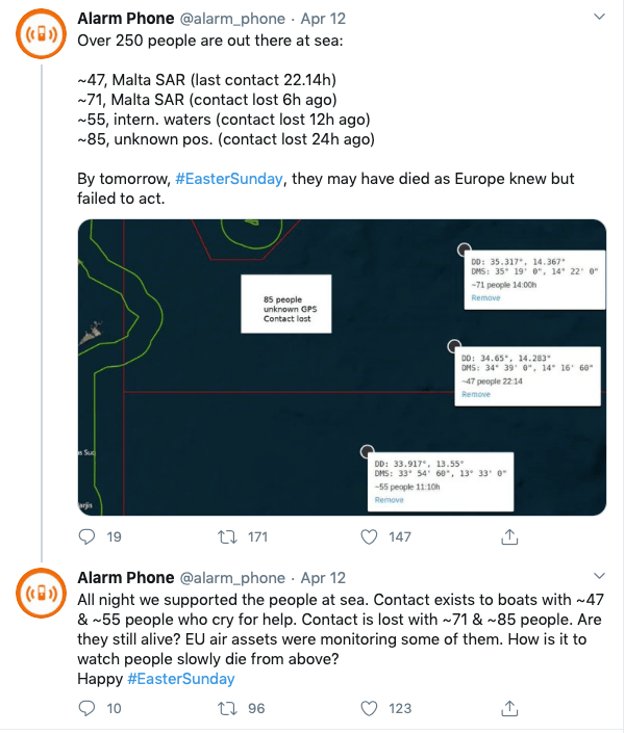Open the @alarm_phone handle on second tweet

232,578
